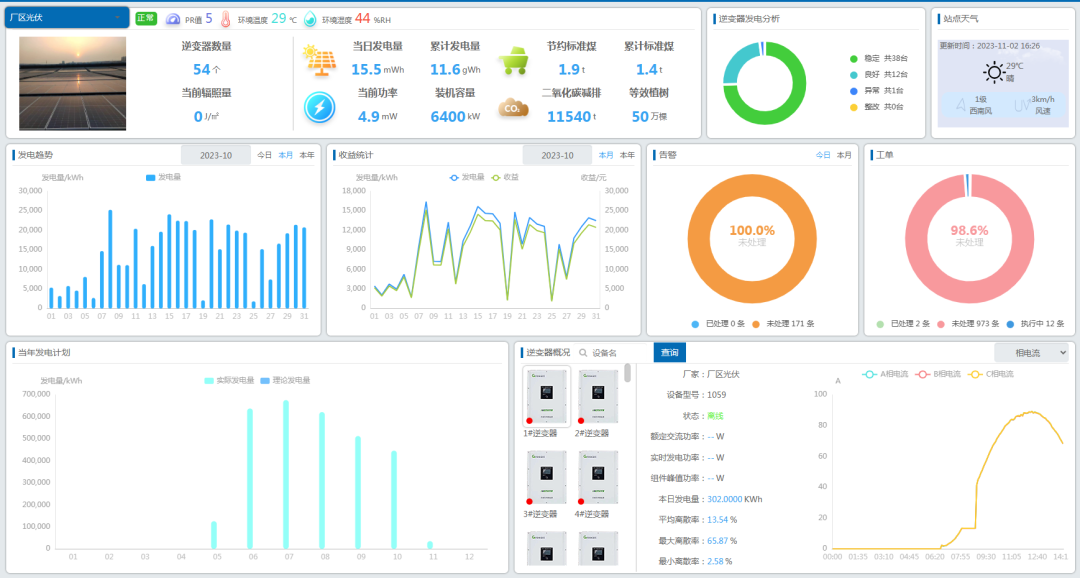This screenshot has height=578, width=1080.
Task: Click the green 正常 status badge
Action: [x=146, y=19]
